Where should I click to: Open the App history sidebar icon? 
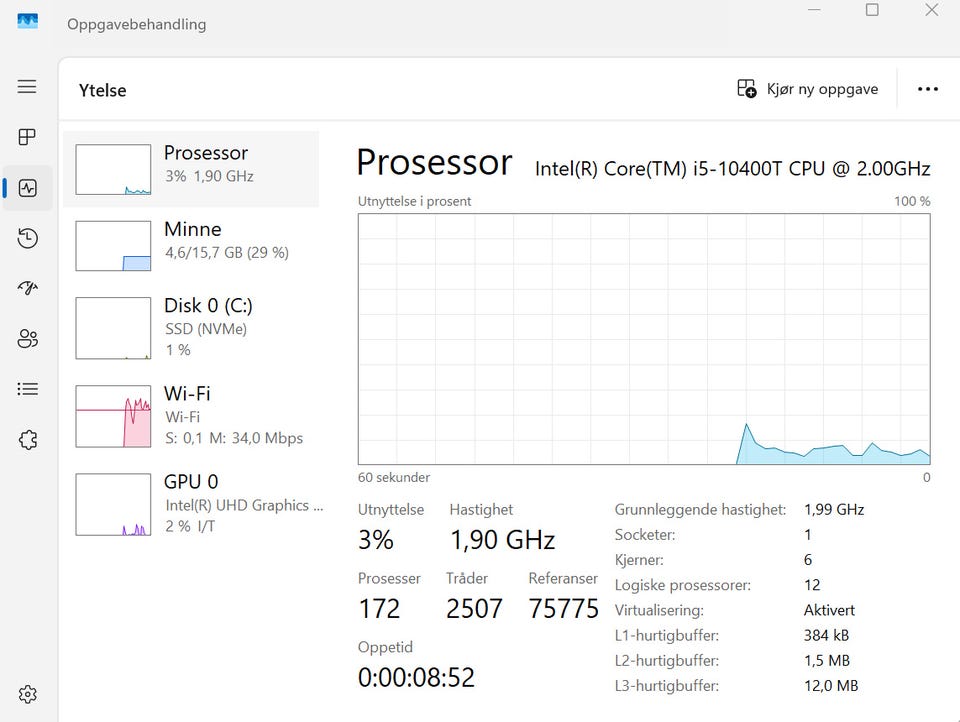(28, 238)
